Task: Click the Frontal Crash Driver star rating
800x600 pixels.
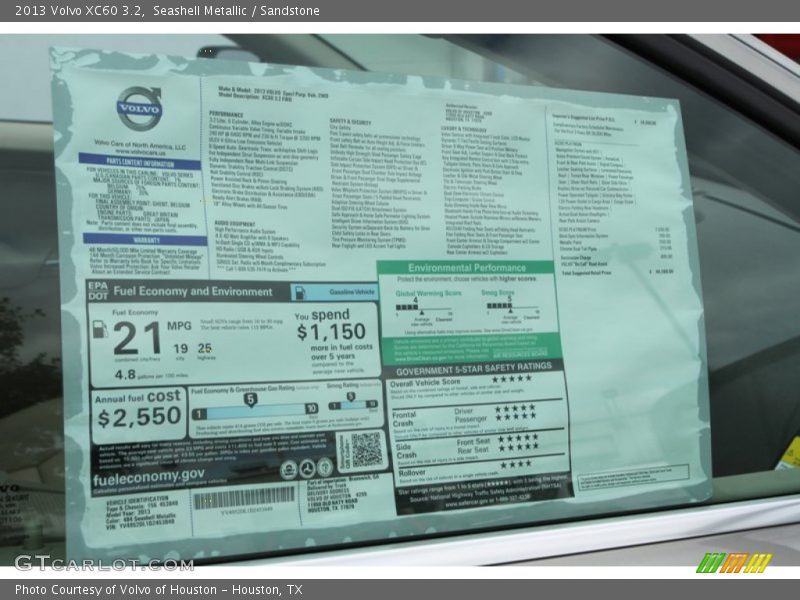Action: (x=515, y=408)
